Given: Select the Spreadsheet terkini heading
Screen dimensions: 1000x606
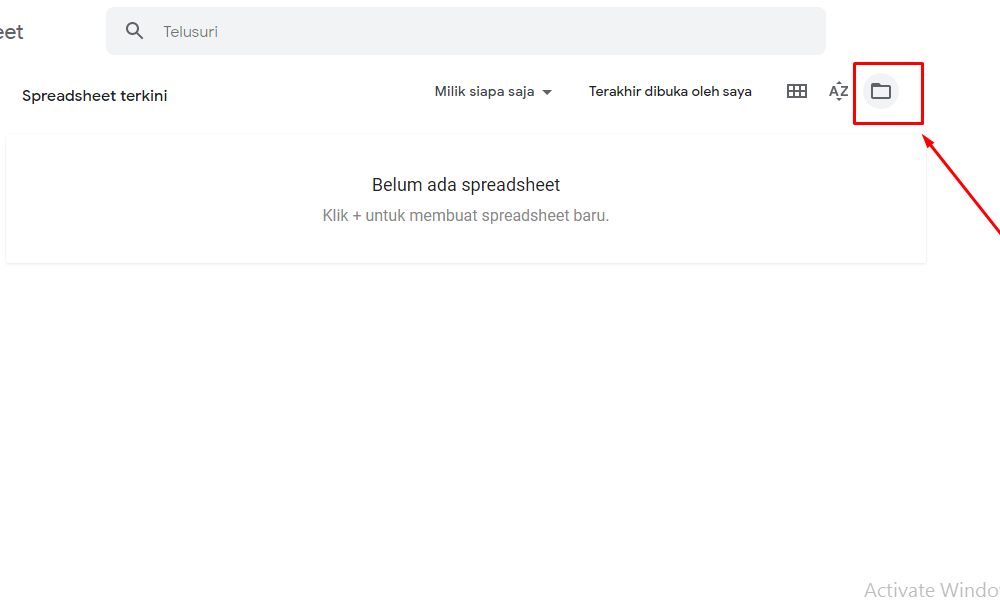Looking at the screenshot, I should tap(94, 96).
